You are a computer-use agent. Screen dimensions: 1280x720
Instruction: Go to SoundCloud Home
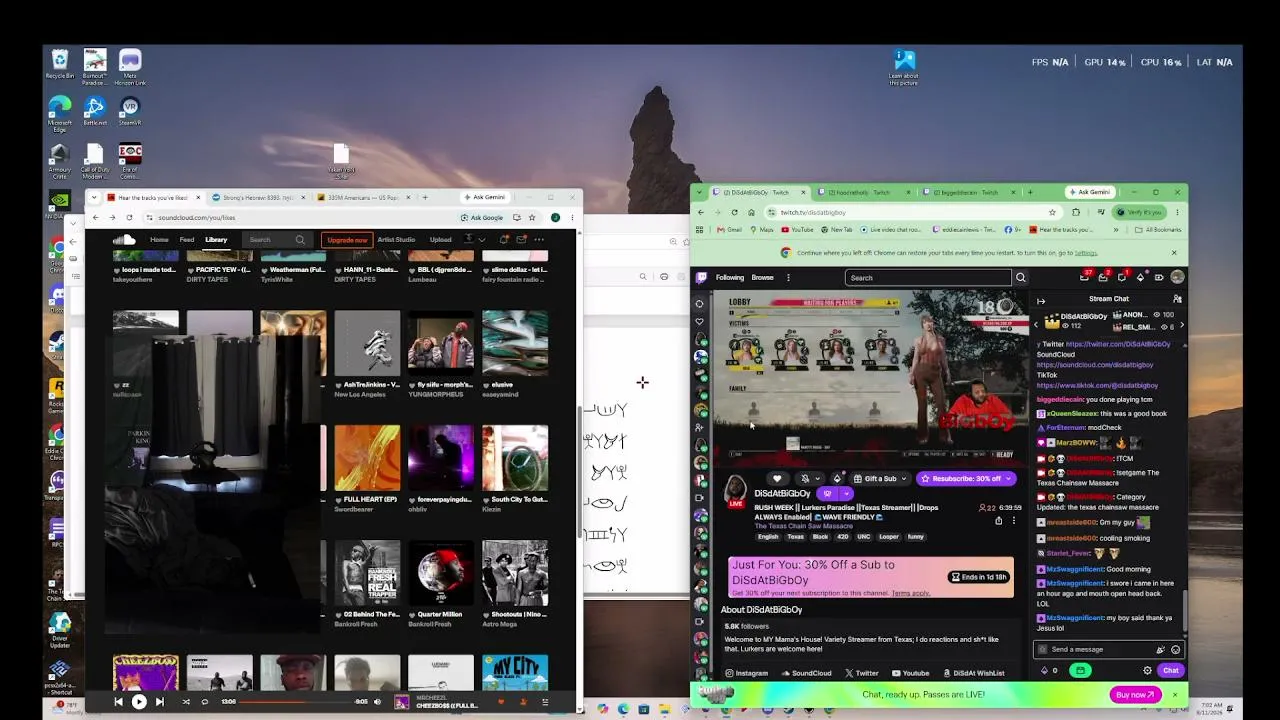(x=159, y=240)
